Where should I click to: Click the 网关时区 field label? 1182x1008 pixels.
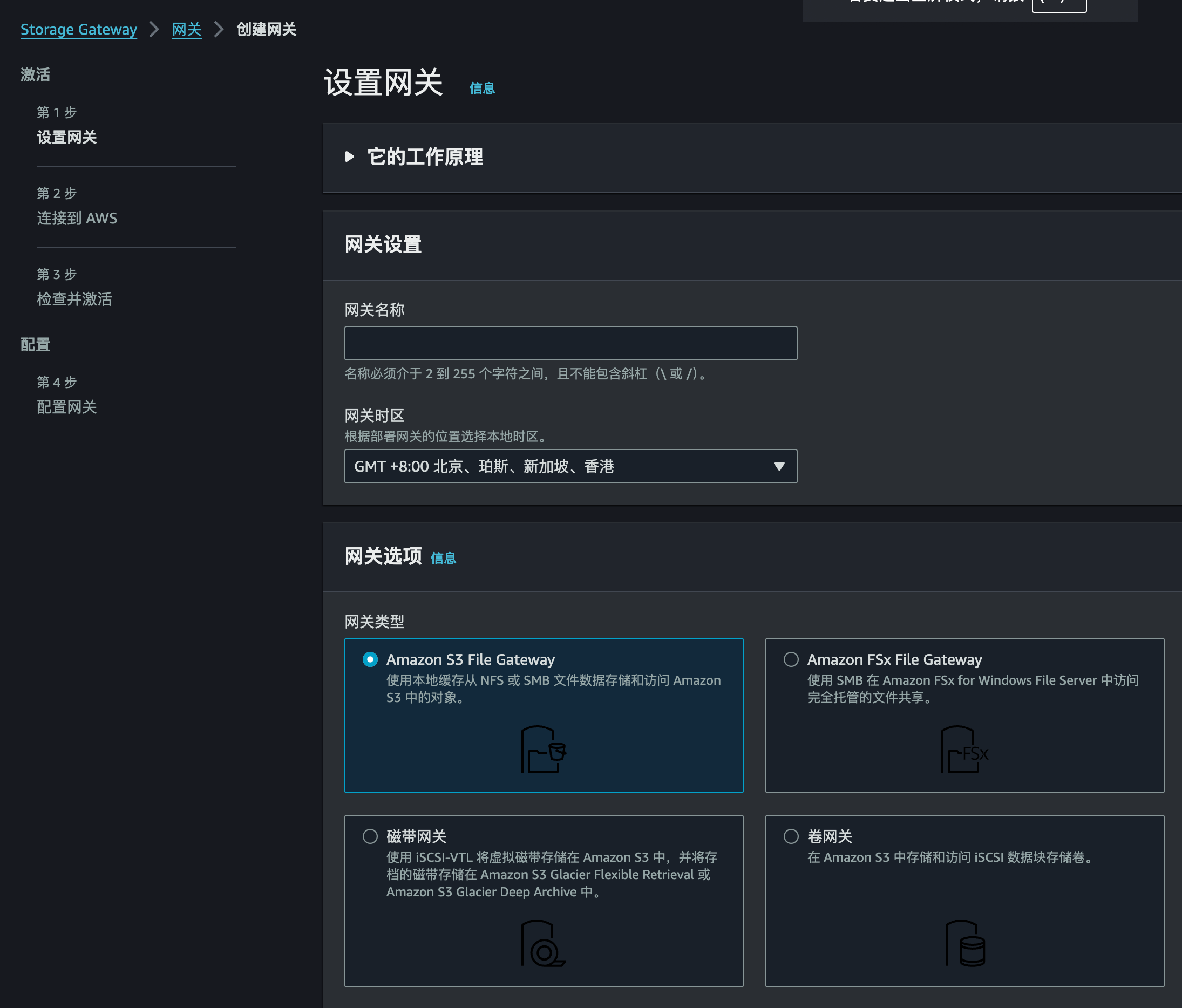tap(374, 416)
